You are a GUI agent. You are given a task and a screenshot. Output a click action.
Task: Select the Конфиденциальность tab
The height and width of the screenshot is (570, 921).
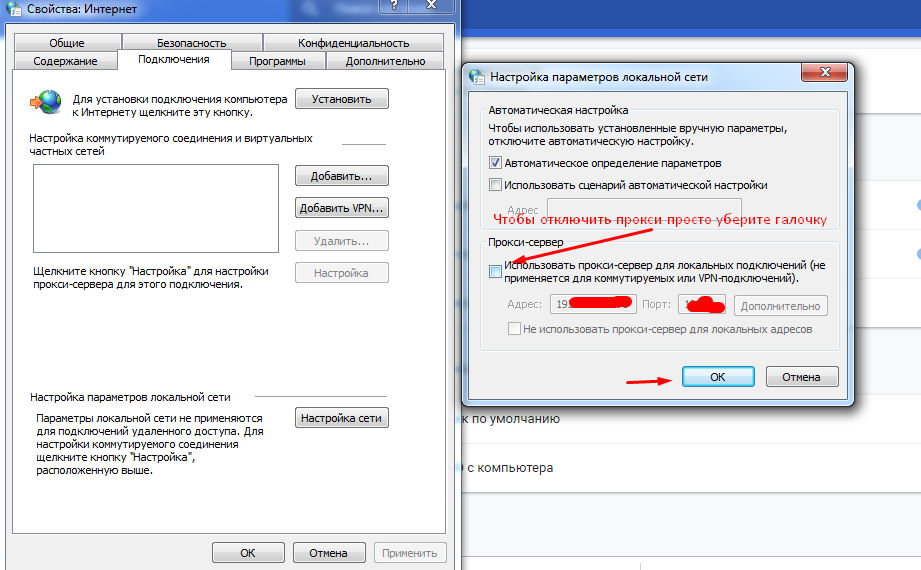(x=353, y=43)
